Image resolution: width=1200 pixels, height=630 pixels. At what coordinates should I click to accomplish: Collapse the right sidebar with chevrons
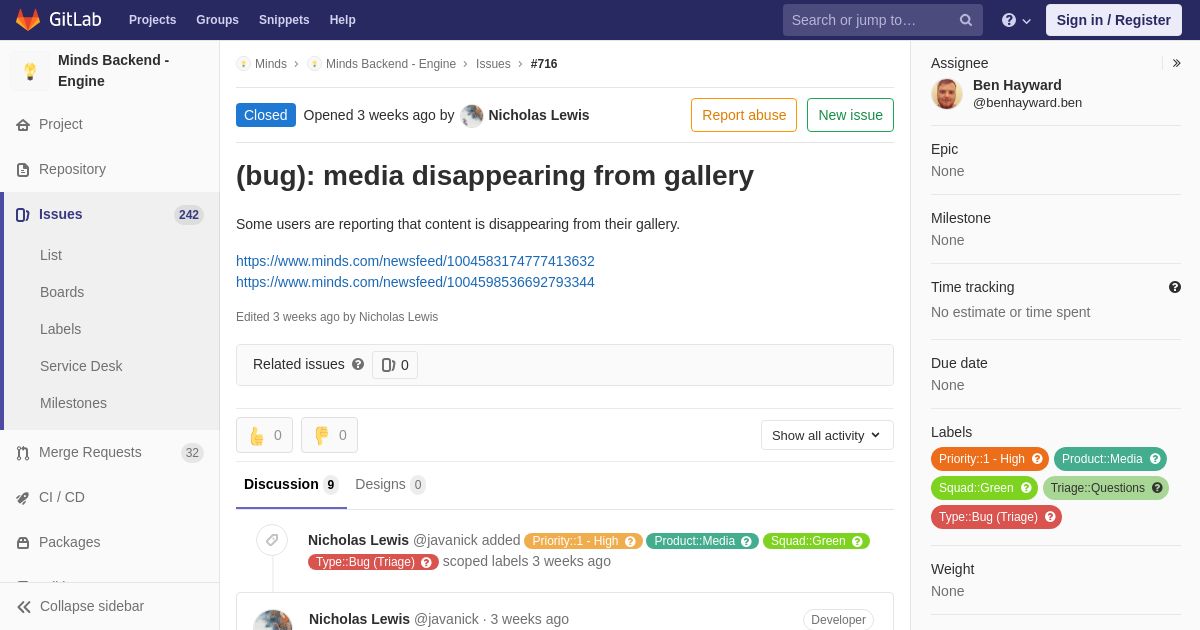point(1176,63)
